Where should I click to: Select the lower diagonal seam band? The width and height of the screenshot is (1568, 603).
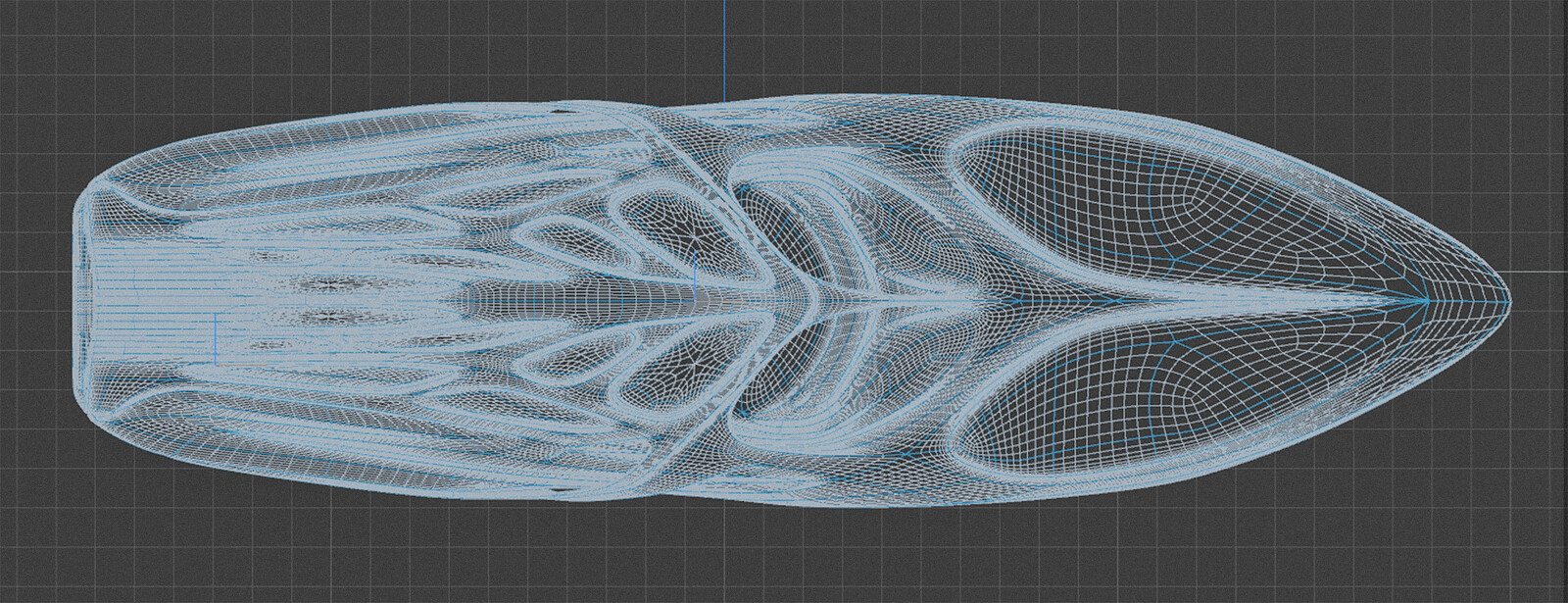click(x=676, y=443)
